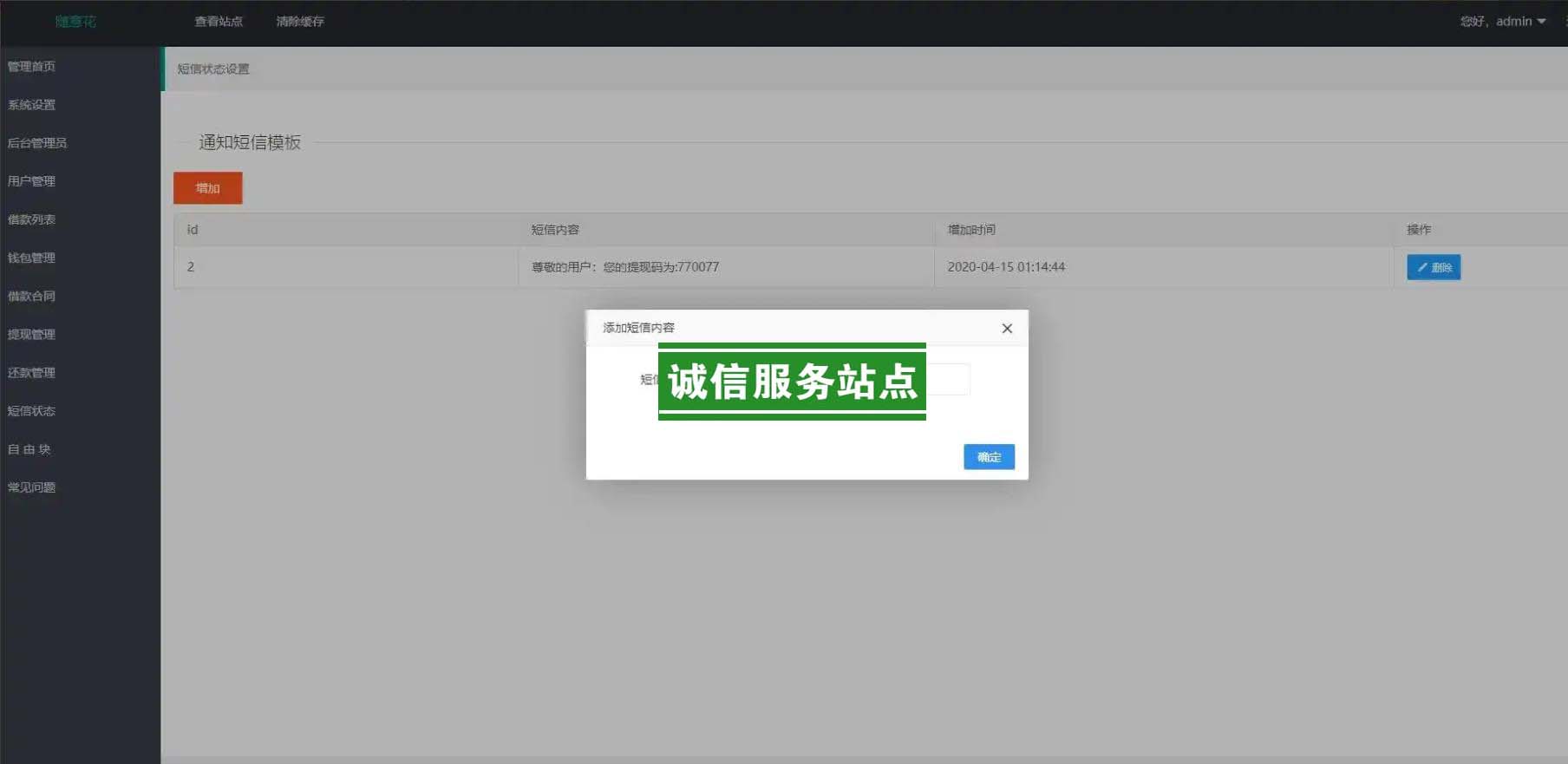The image size is (1568, 764).
Task: Navigate to 借款列表 in the sidebar
Action: click(x=32, y=219)
